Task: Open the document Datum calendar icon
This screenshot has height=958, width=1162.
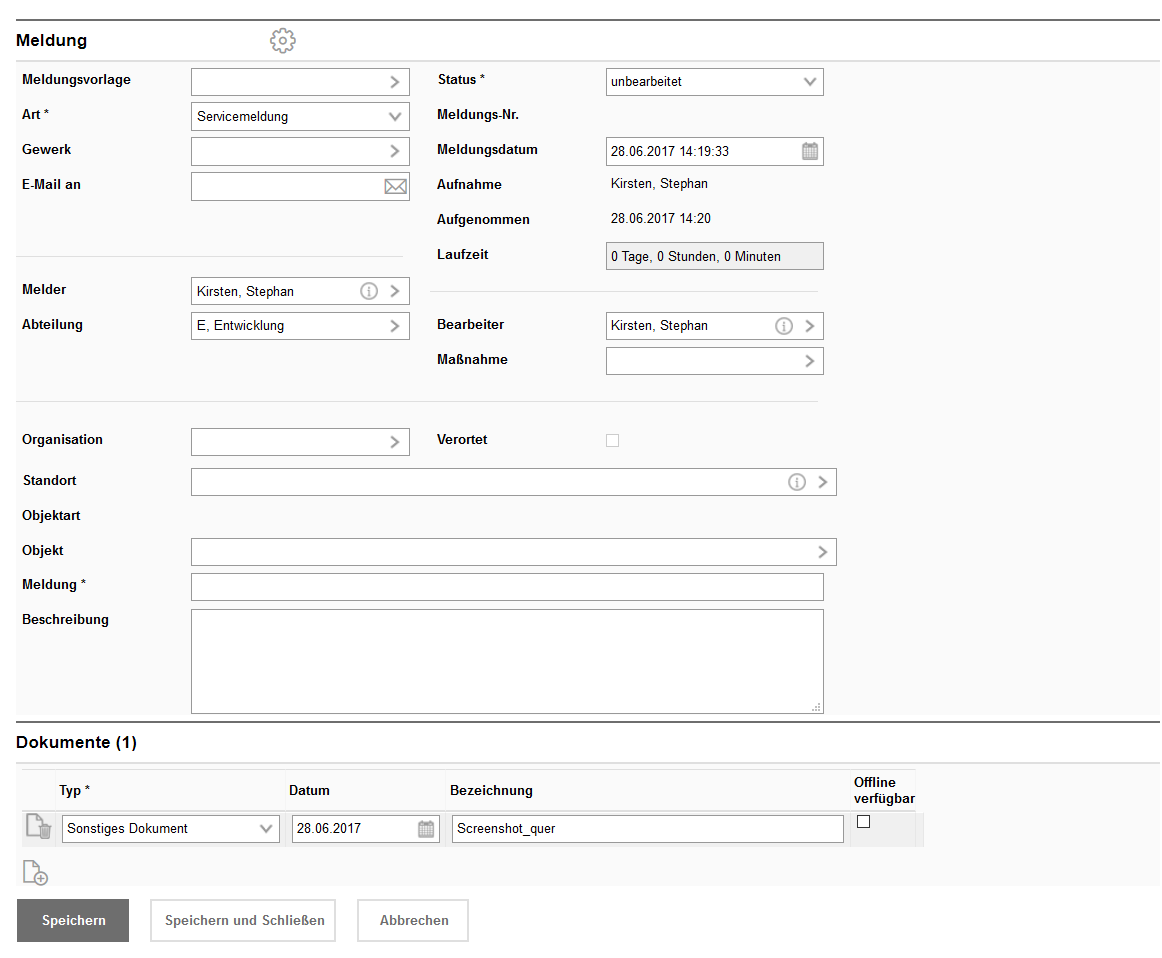Action: pyautogui.click(x=427, y=829)
